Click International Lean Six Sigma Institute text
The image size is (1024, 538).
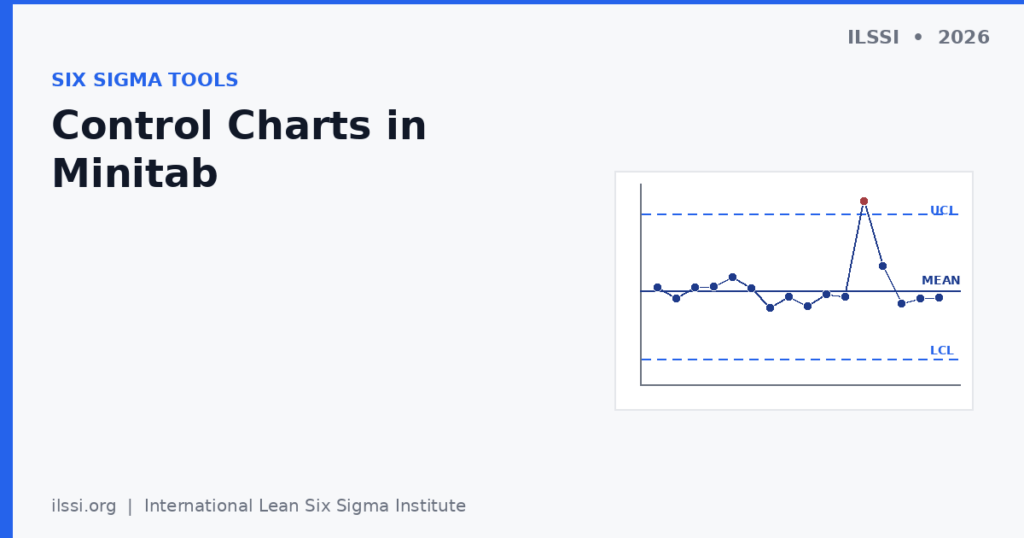pyautogui.click(x=305, y=506)
